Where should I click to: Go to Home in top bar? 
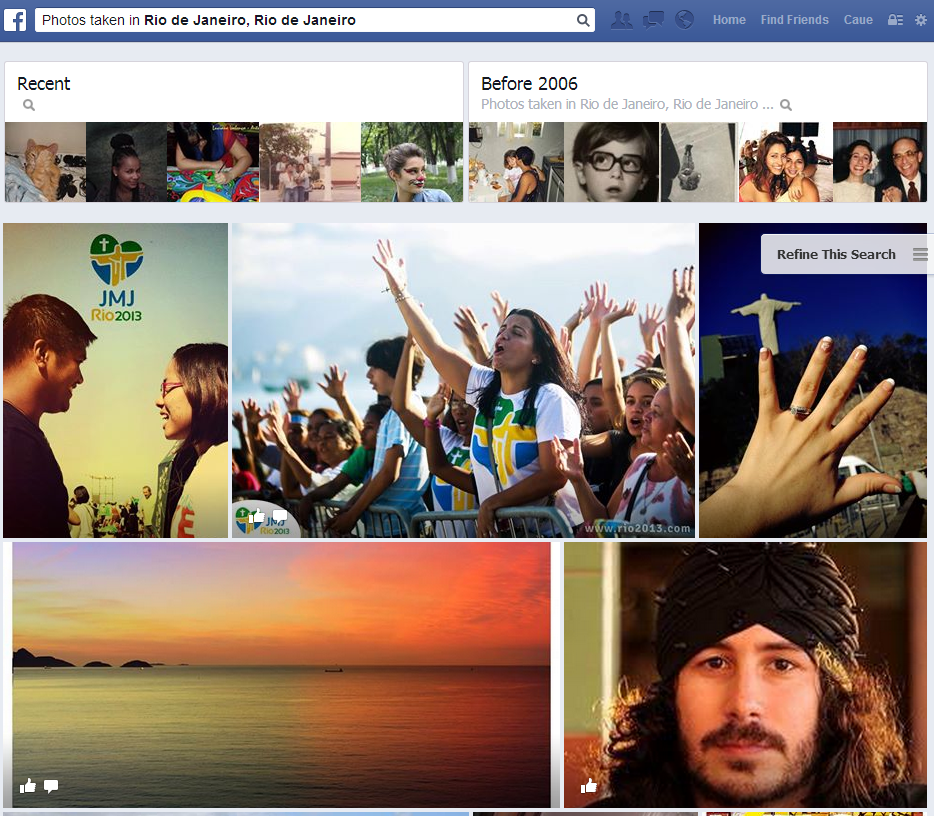(729, 20)
